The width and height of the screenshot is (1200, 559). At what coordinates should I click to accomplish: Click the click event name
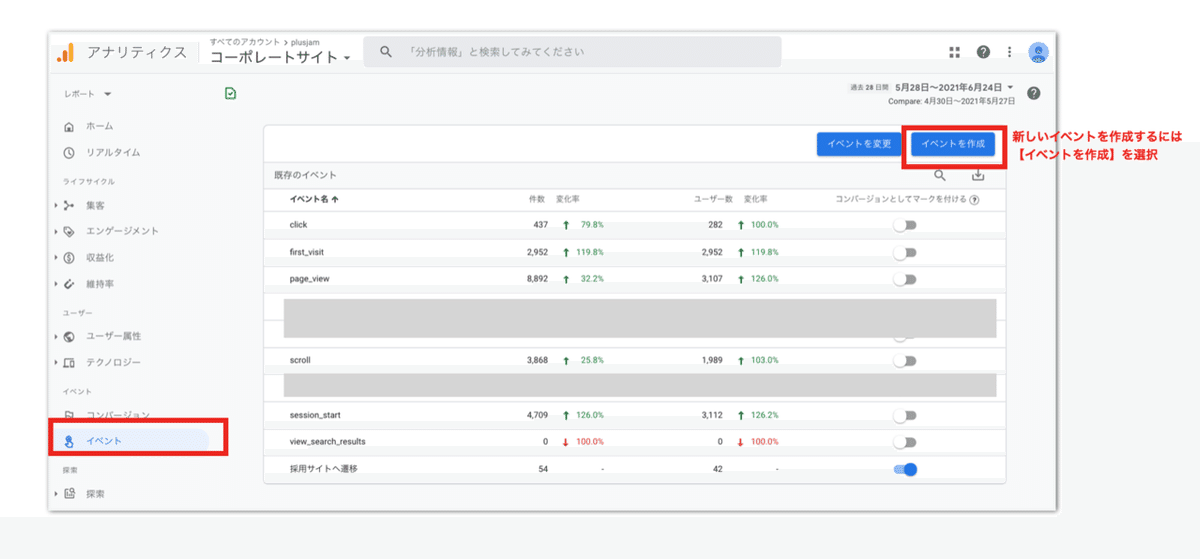coord(299,225)
